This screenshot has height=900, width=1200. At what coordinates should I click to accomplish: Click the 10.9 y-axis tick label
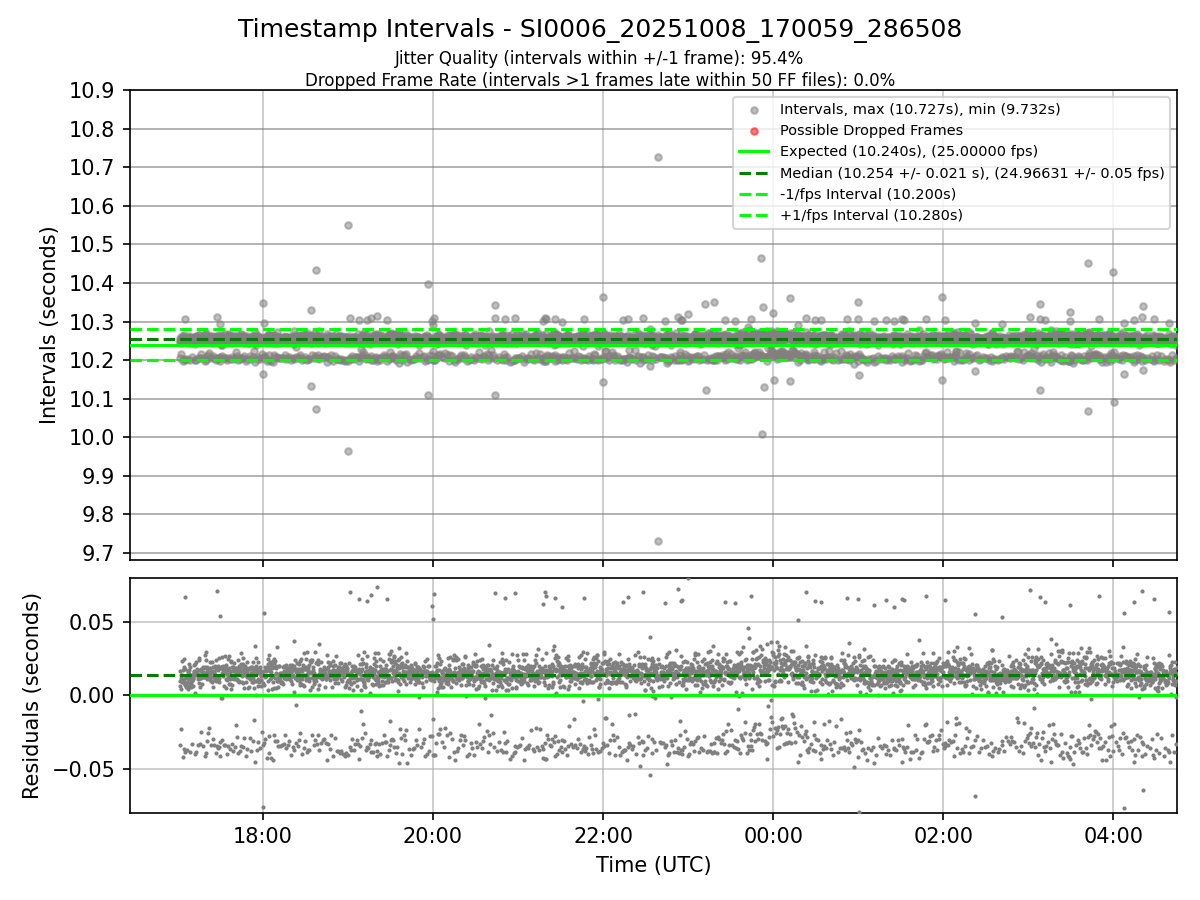pos(93,91)
